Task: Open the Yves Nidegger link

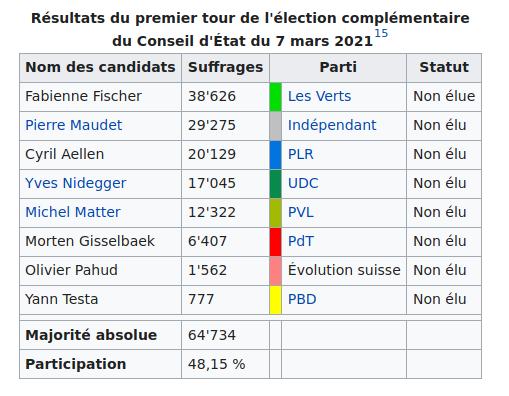Action: click(x=76, y=183)
